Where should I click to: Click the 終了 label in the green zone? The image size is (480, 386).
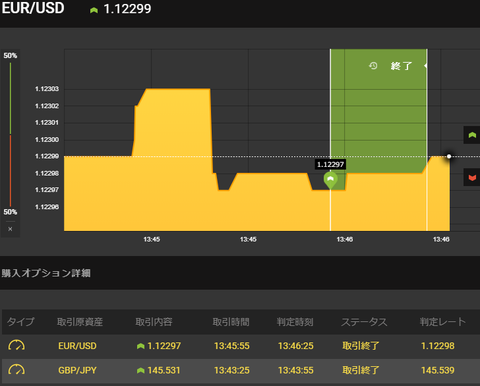[x=401, y=66]
